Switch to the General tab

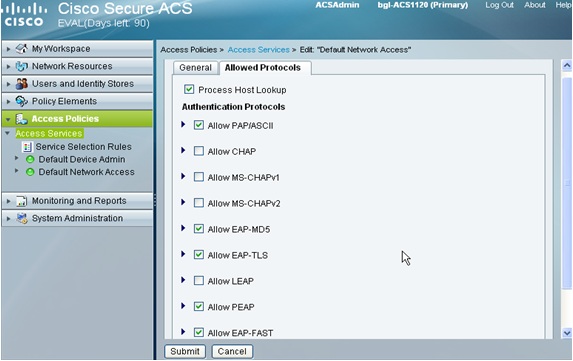click(x=196, y=68)
